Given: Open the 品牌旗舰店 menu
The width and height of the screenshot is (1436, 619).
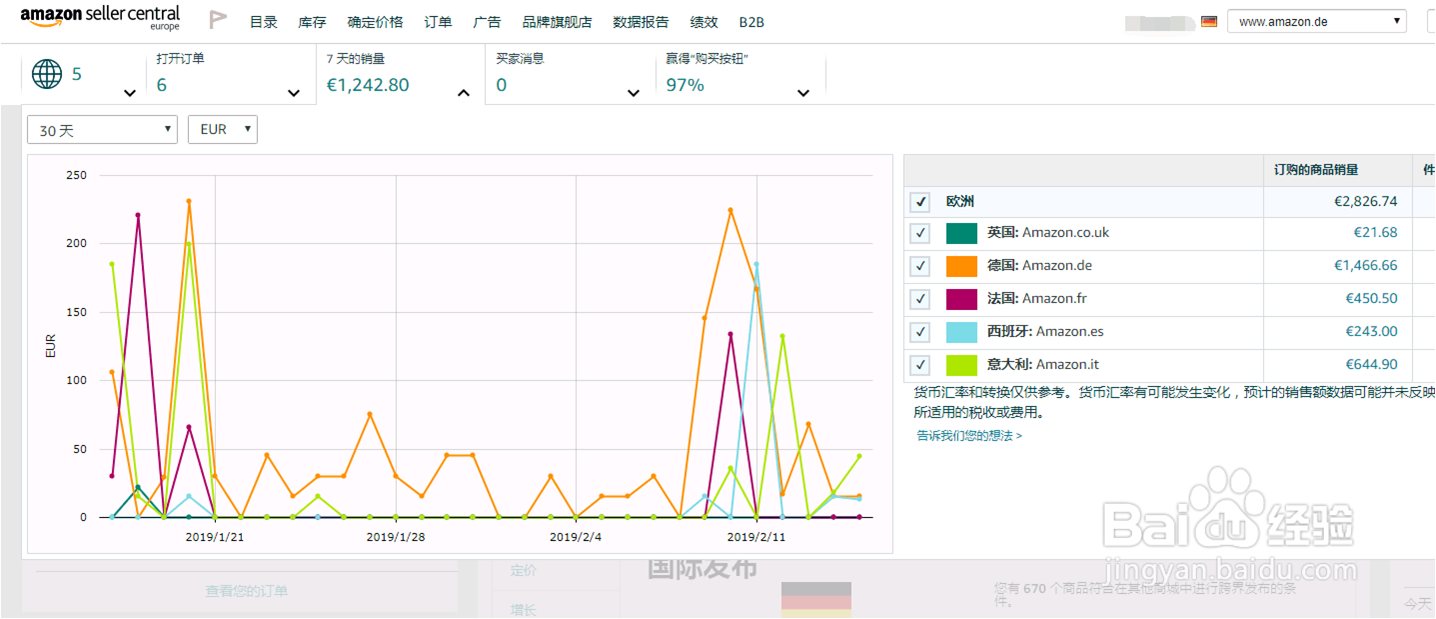Looking at the screenshot, I should coord(557,22).
